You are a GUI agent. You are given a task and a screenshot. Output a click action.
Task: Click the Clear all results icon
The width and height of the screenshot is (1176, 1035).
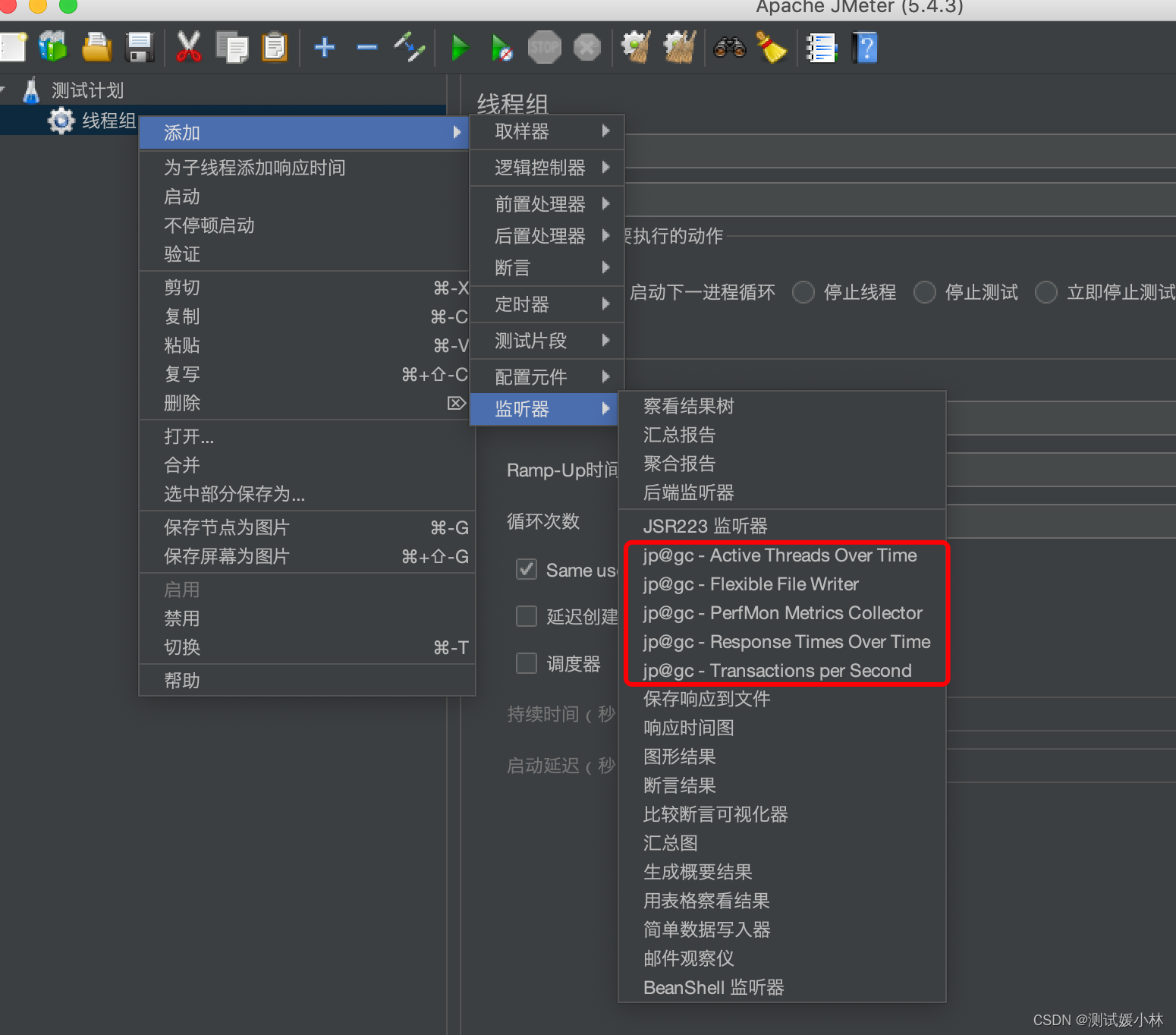[x=680, y=47]
